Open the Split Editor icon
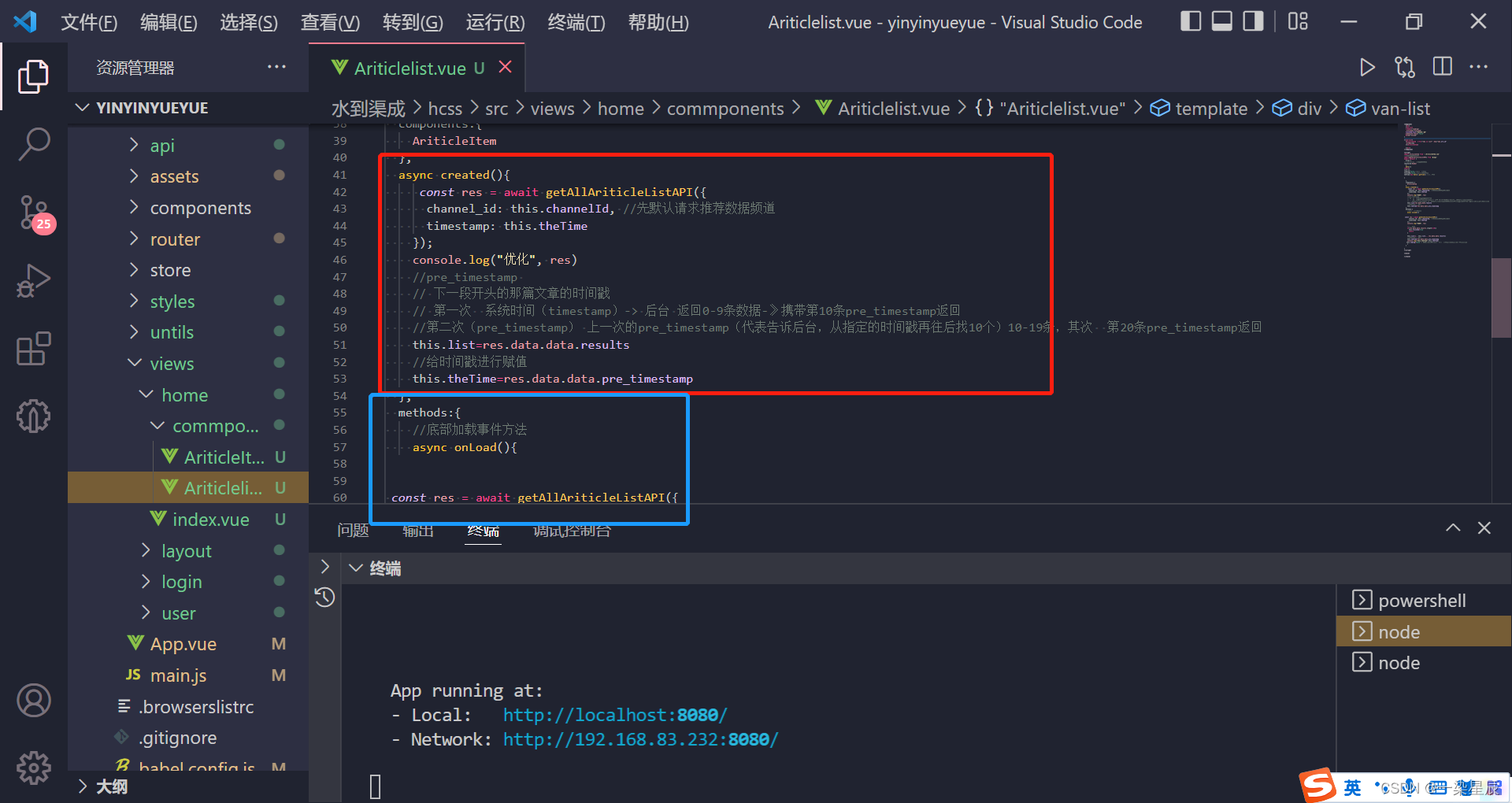 [1443, 68]
